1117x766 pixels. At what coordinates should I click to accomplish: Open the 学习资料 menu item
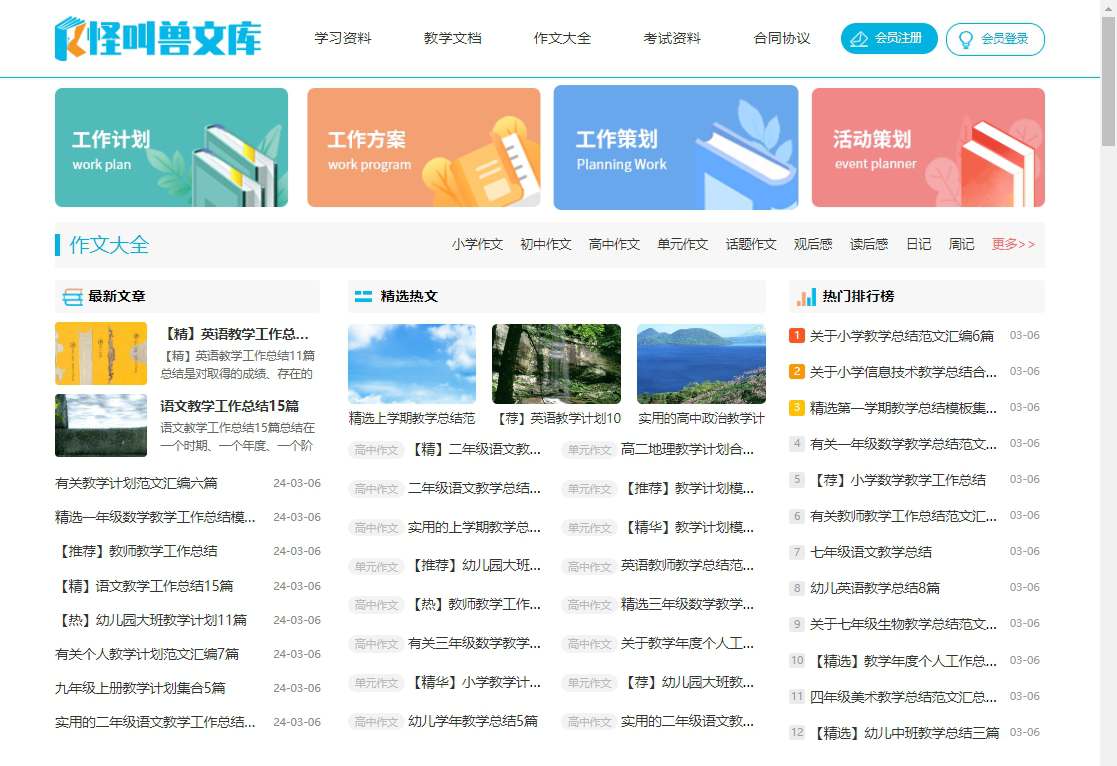click(x=343, y=39)
